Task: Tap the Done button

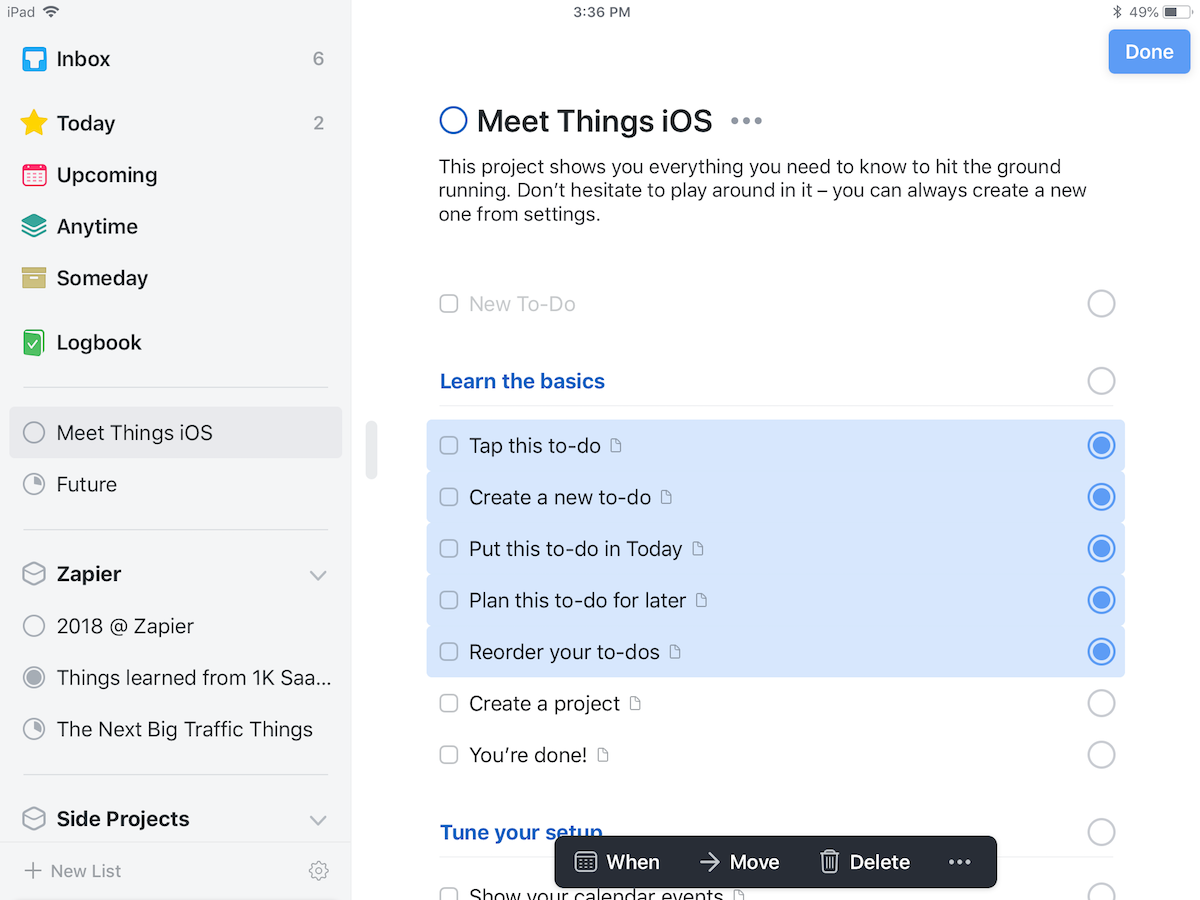Action: pos(1149,52)
